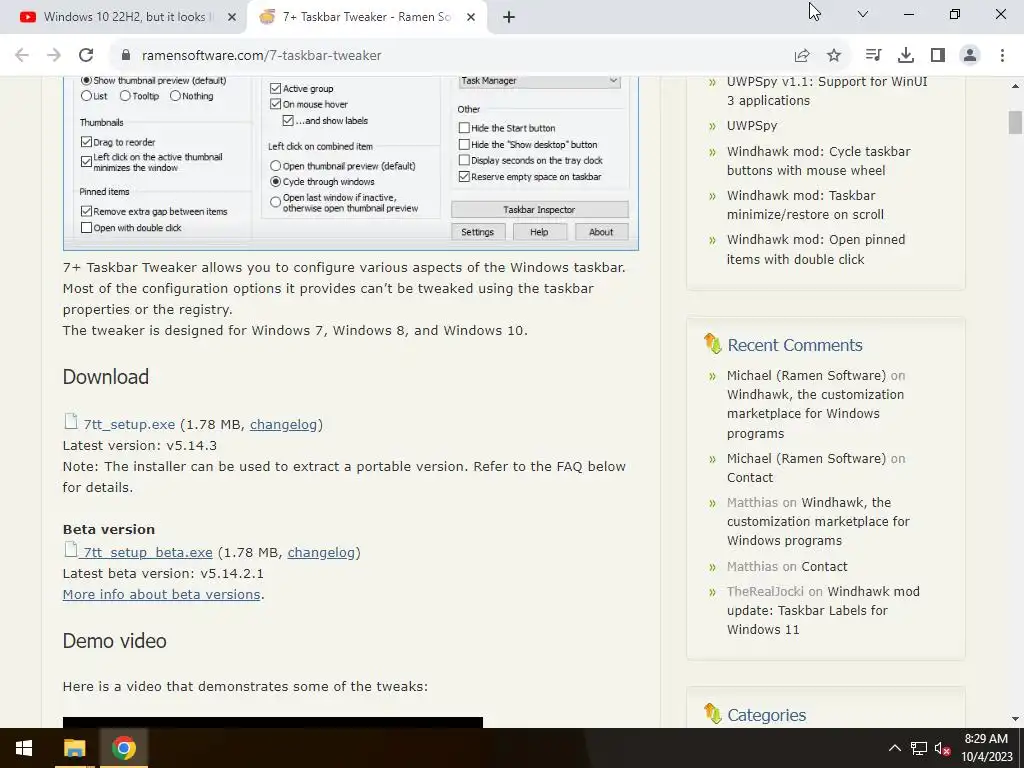Click the Categories heading icon
Viewport: 1024px width, 768px height.
[712, 713]
